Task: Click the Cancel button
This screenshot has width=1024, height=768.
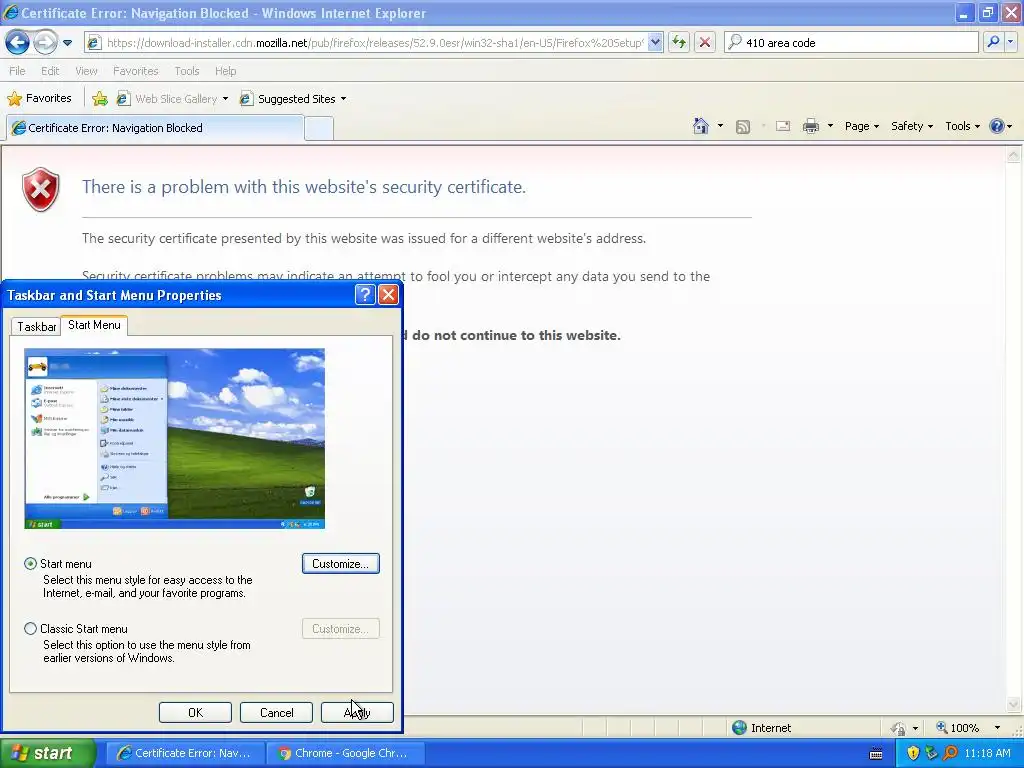Action: tap(276, 712)
